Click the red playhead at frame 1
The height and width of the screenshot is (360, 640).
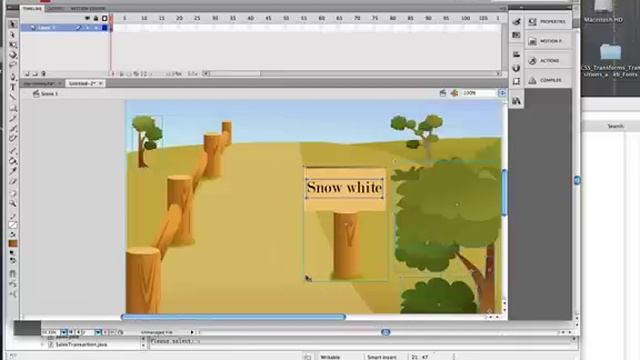click(x=111, y=18)
